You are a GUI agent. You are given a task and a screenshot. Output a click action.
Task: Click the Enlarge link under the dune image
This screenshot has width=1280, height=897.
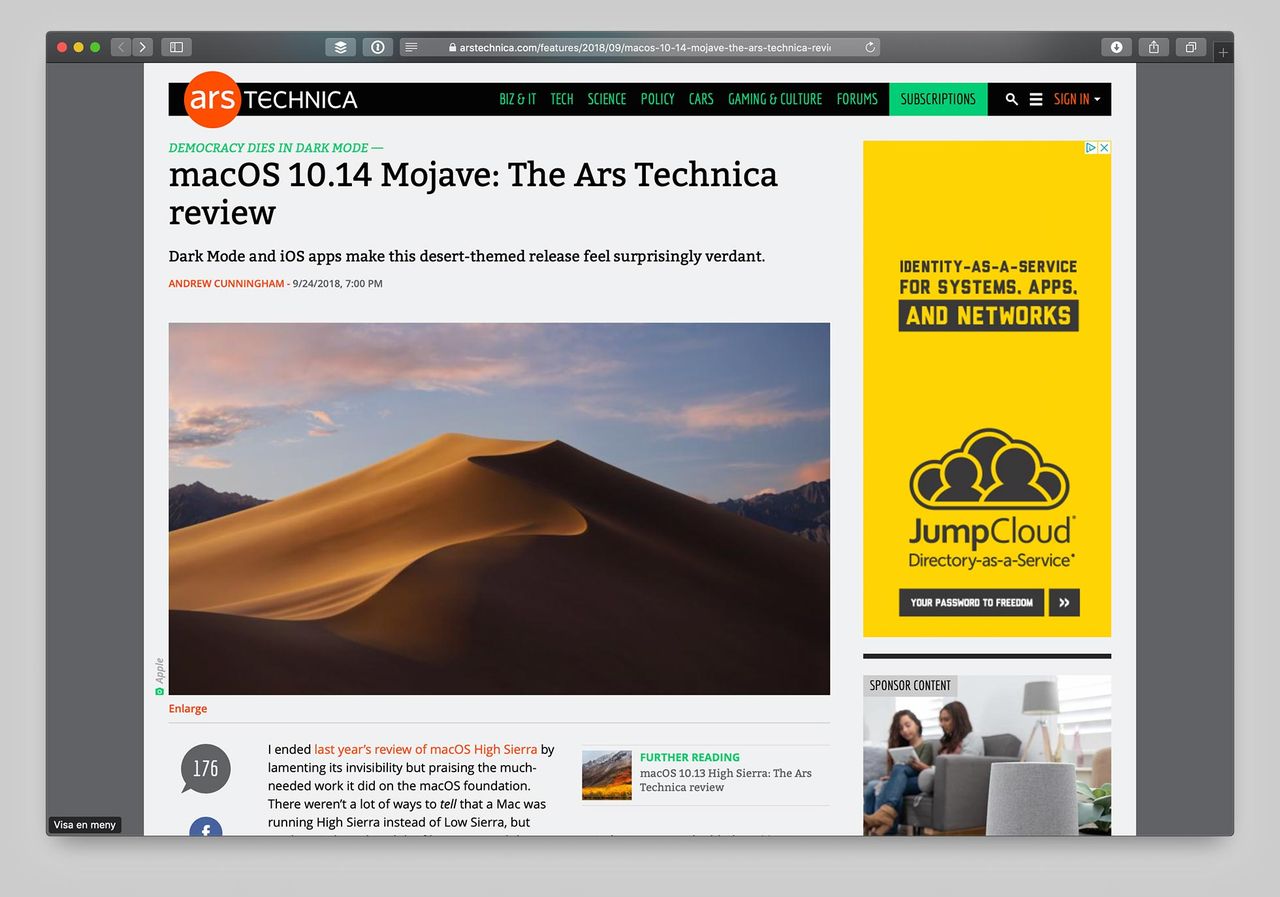187,708
